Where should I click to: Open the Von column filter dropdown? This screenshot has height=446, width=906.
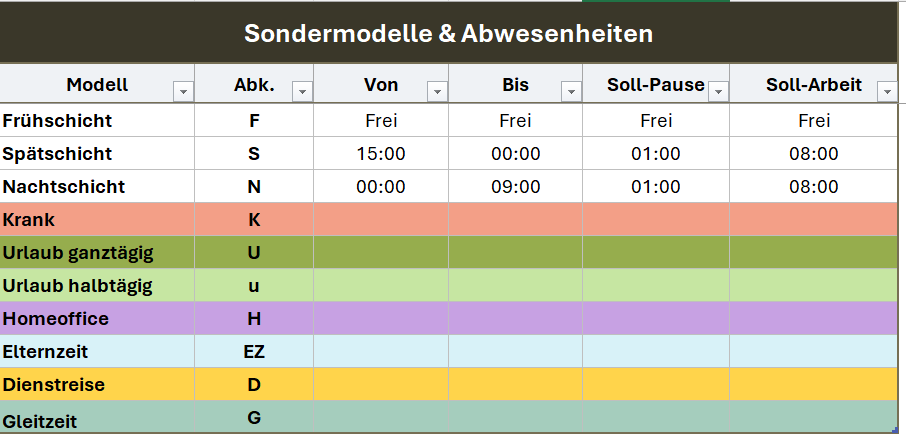point(437,91)
